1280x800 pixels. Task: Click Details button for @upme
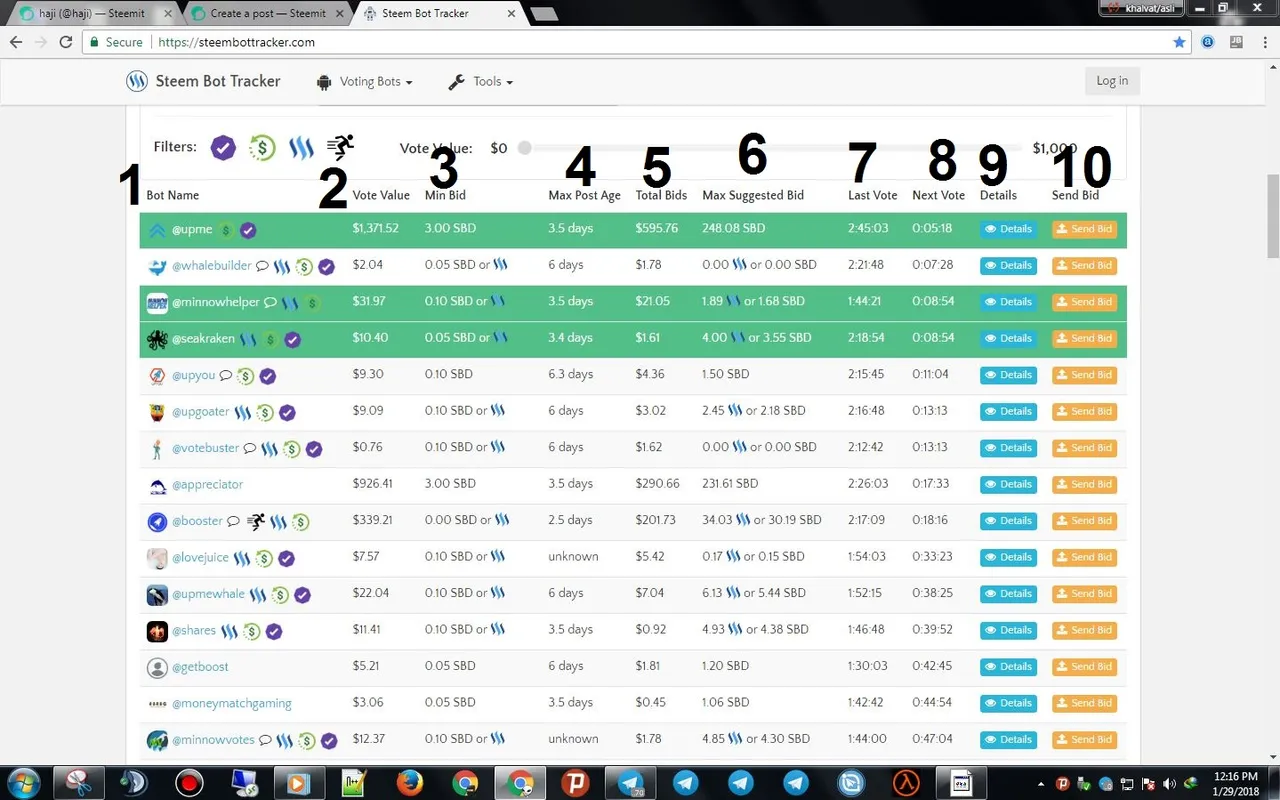1008,229
